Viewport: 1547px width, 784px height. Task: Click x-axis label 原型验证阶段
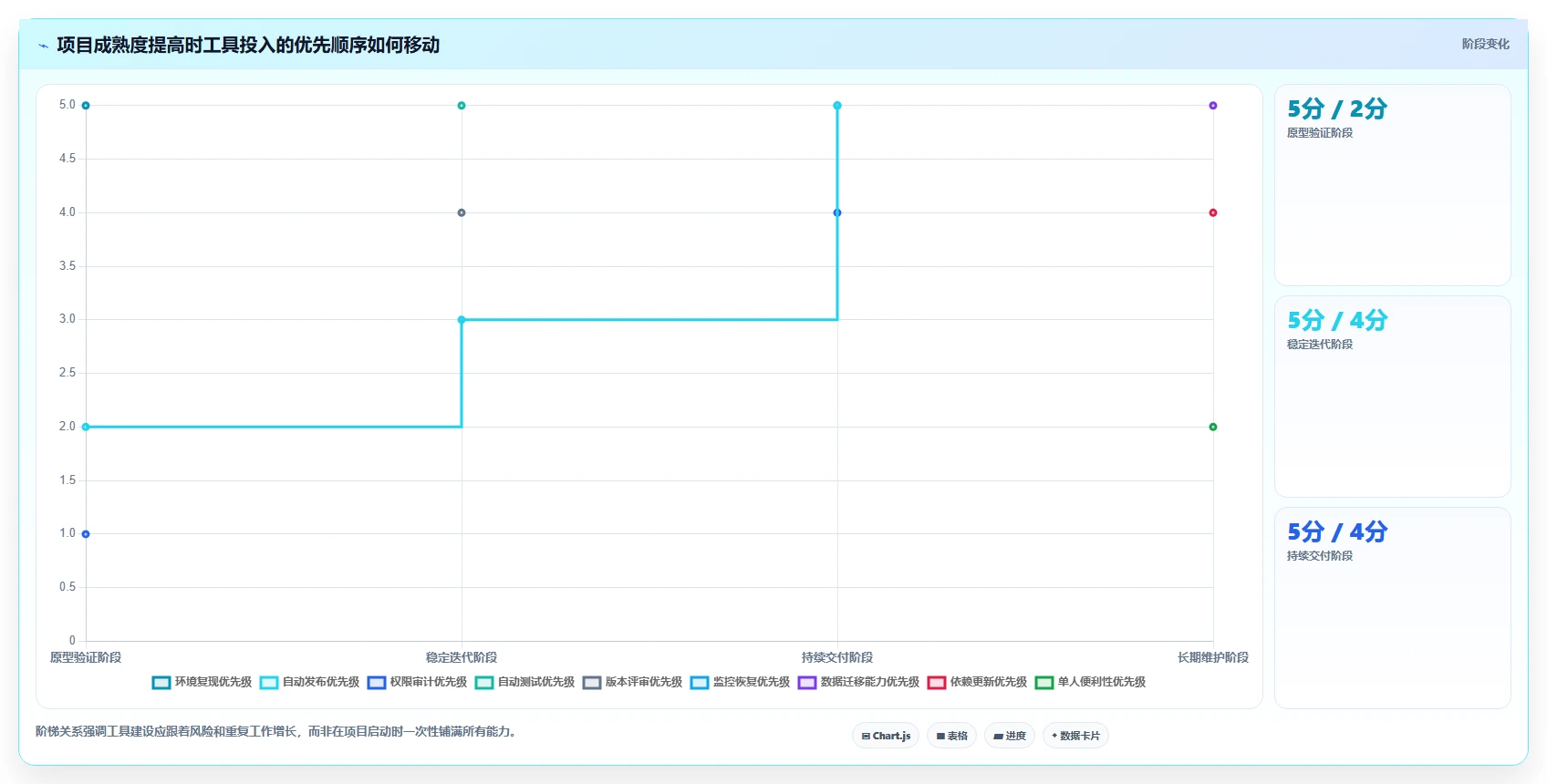(86, 657)
